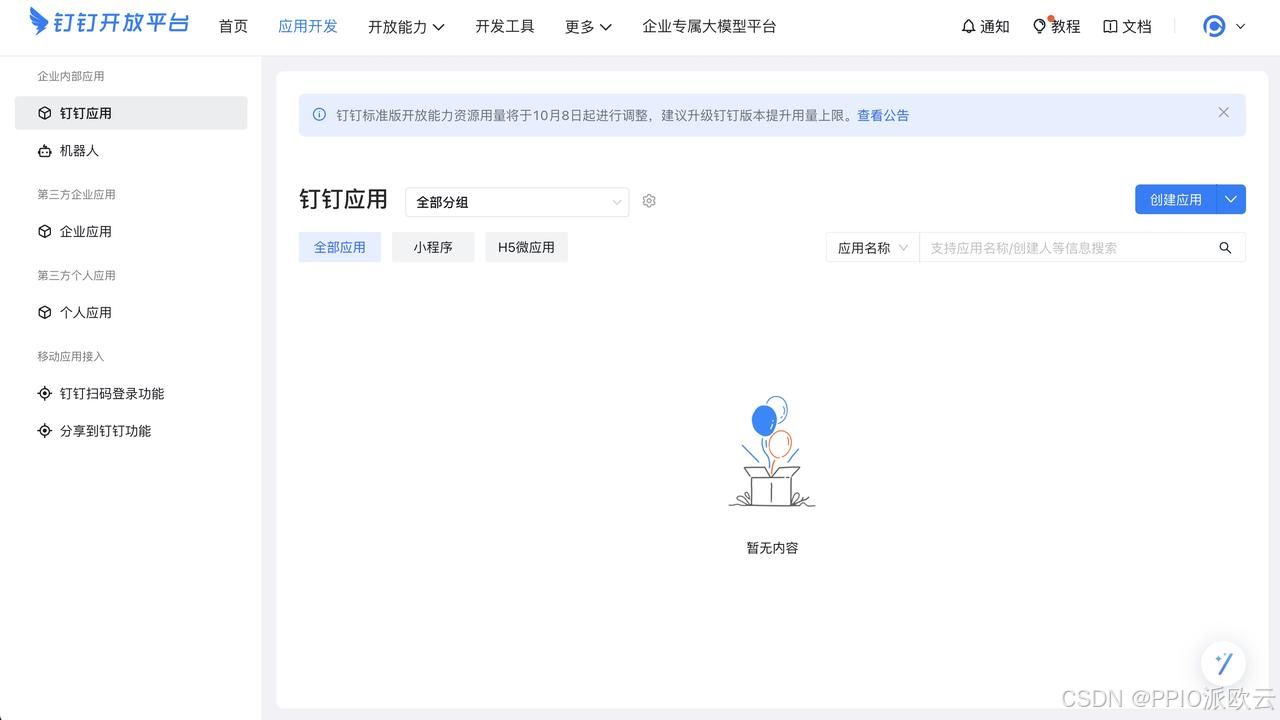Click the target icon beside 钉钉扫码登录功能
1280x720 pixels.
pyautogui.click(x=44, y=394)
